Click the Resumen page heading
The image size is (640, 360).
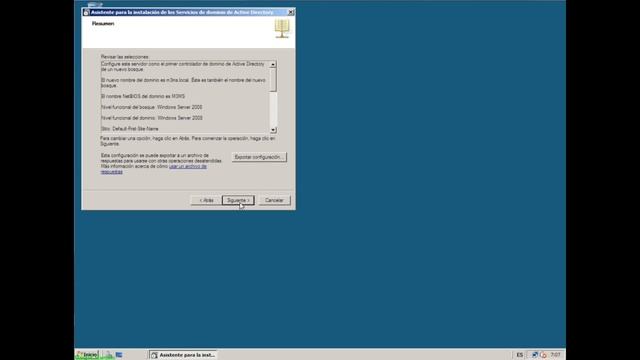[103, 24]
